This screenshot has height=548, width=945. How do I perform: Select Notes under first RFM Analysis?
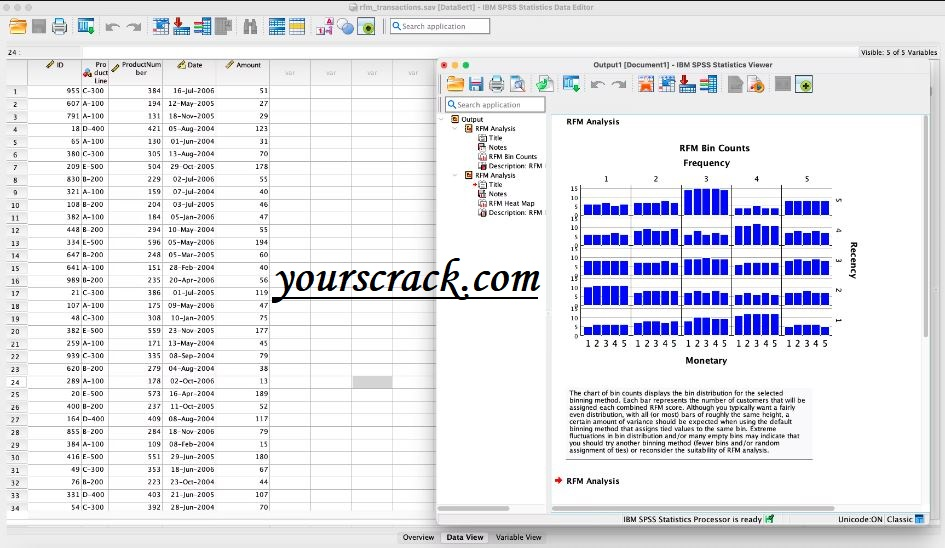tap(498, 147)
